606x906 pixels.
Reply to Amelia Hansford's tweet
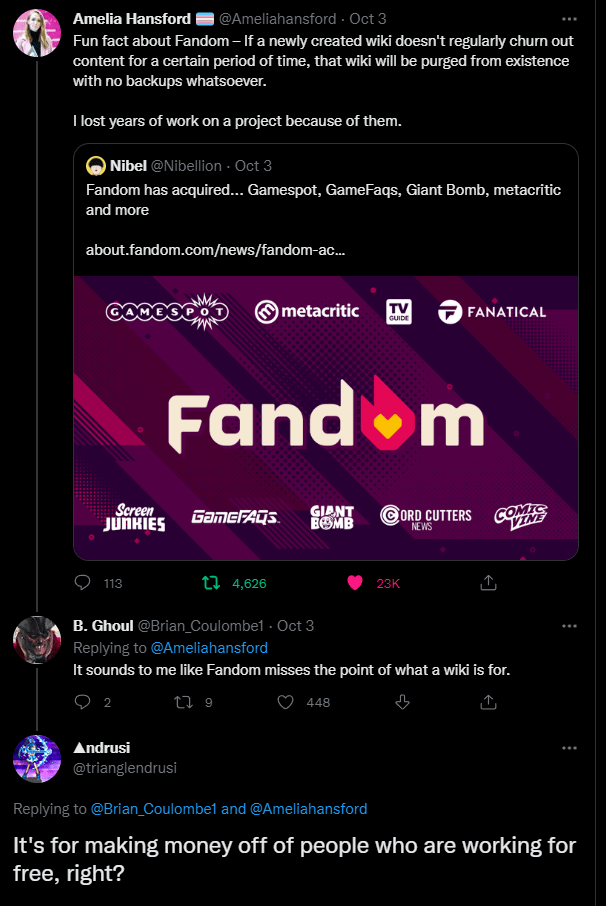click(83, 582)
